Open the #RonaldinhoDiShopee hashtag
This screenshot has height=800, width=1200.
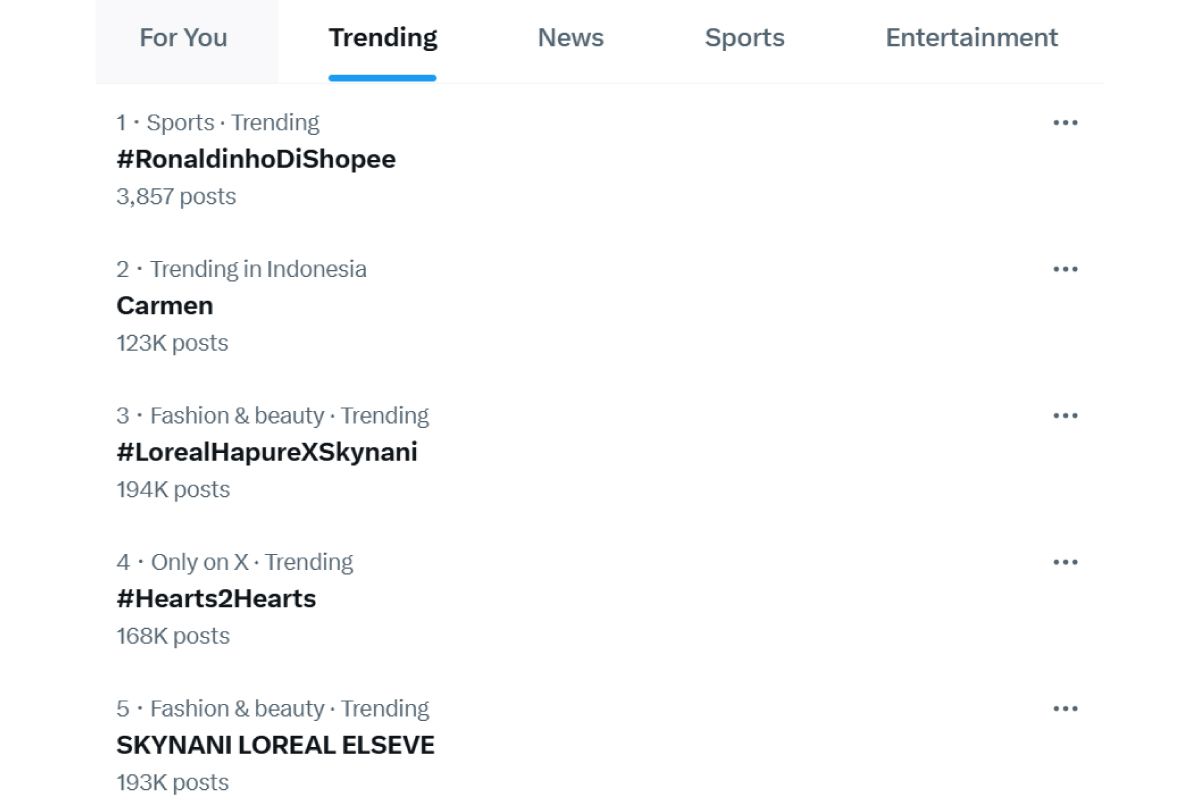tap(256, 159)
